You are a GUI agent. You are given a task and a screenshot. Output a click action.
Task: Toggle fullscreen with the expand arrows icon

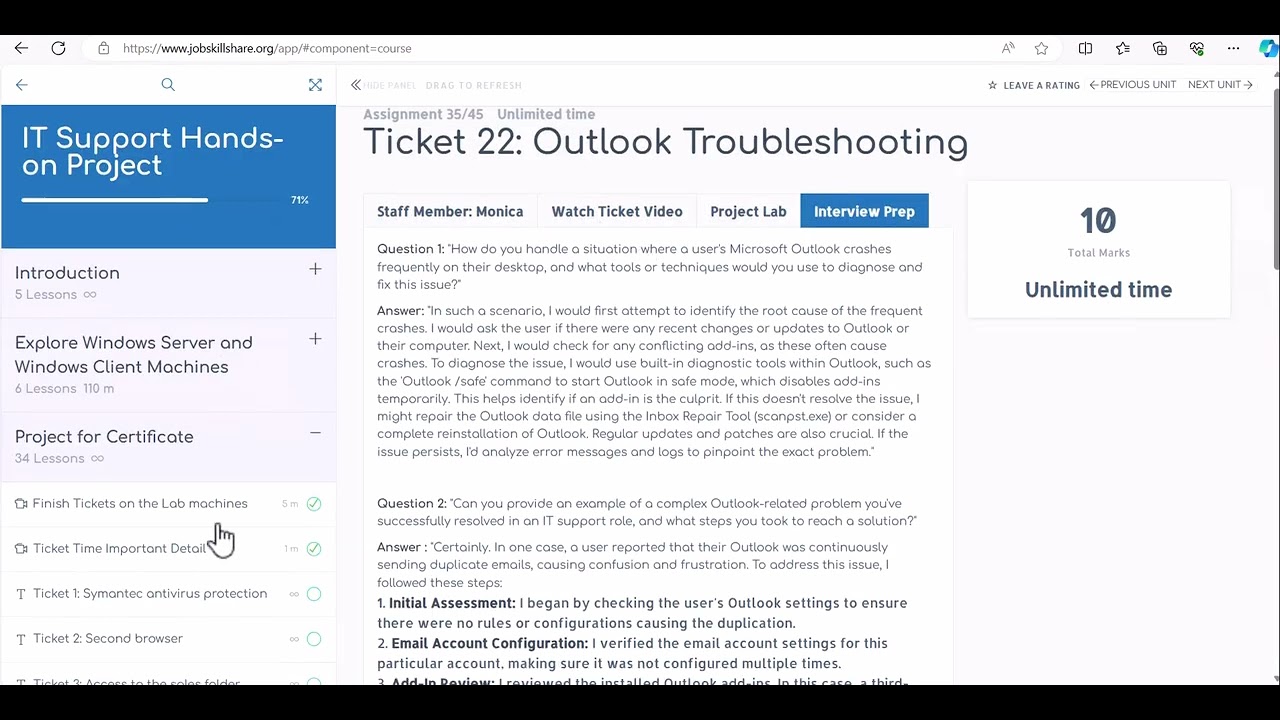coord(315,85)
